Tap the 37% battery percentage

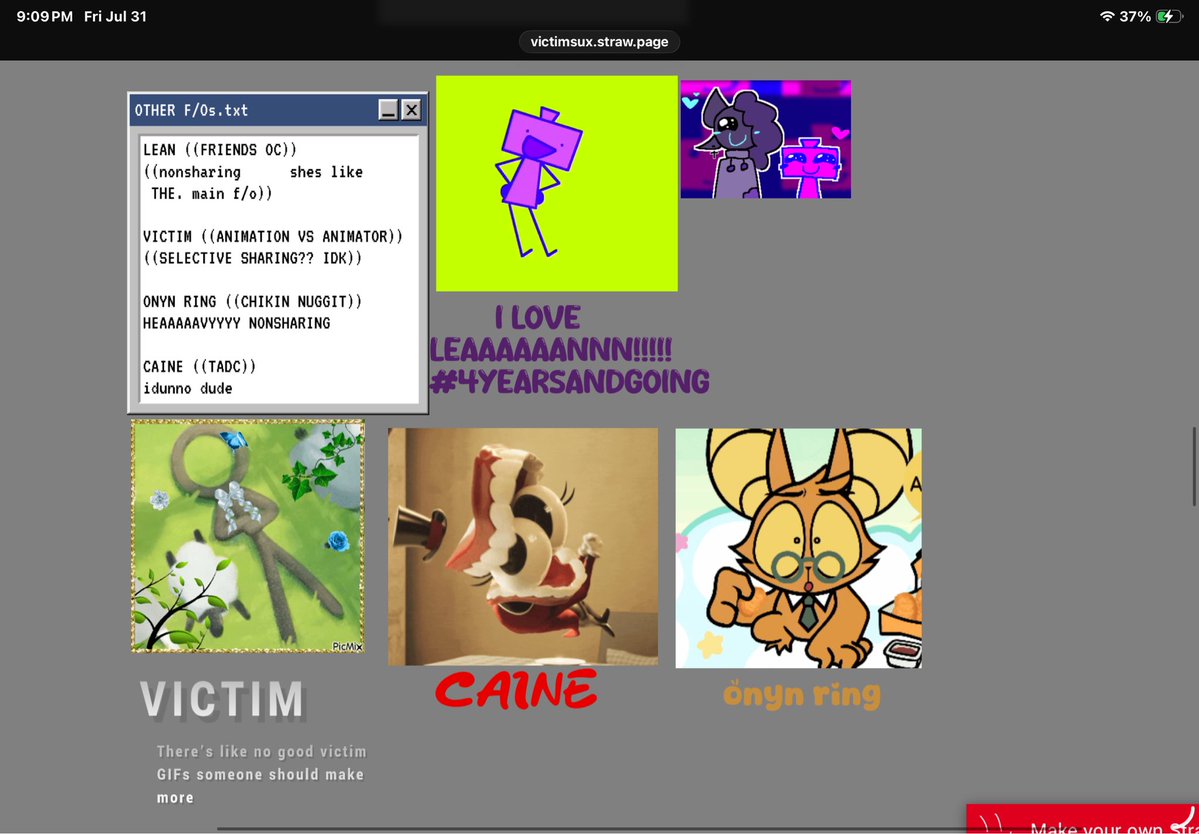1136,16
